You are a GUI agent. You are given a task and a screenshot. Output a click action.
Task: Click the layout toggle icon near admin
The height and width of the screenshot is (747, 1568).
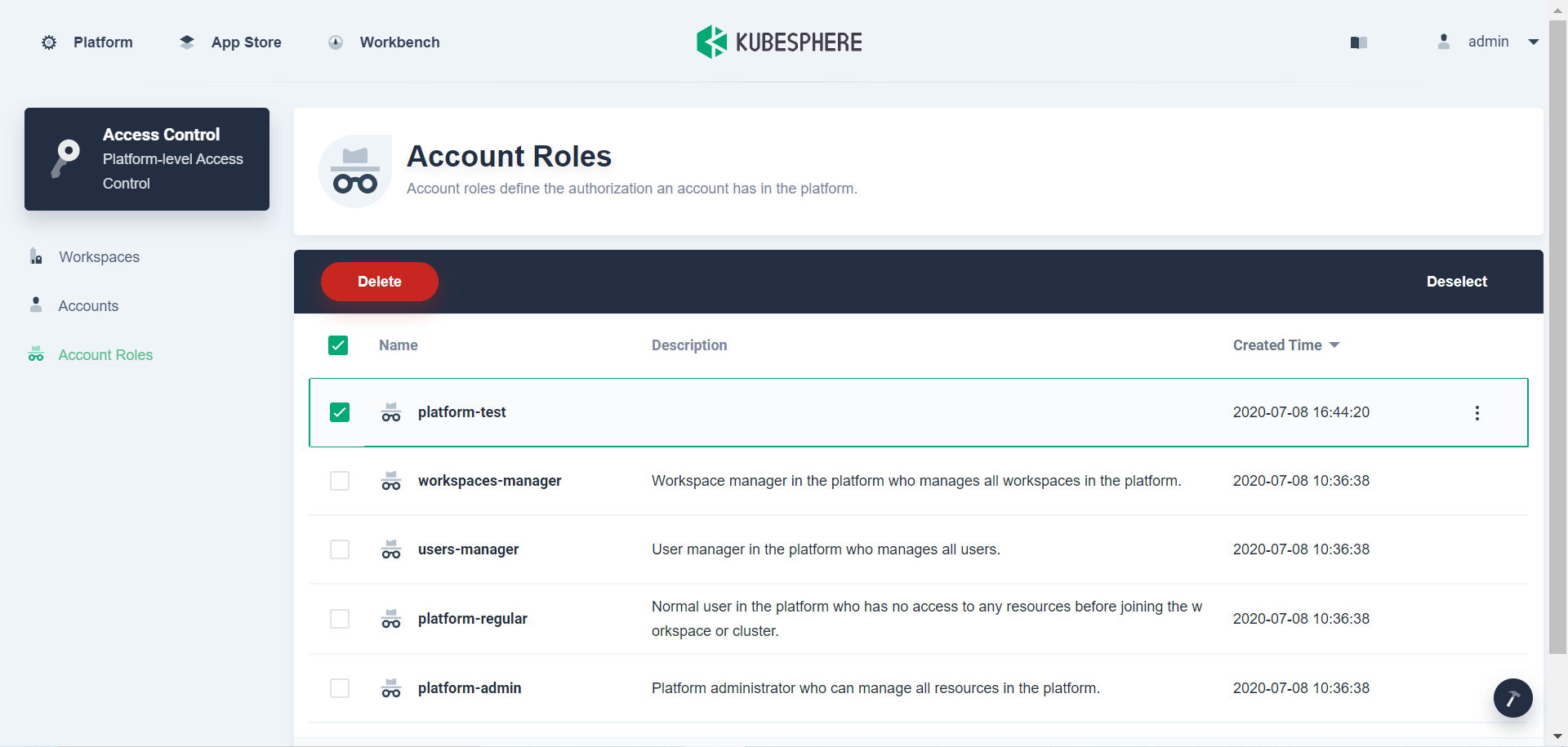1358,42
